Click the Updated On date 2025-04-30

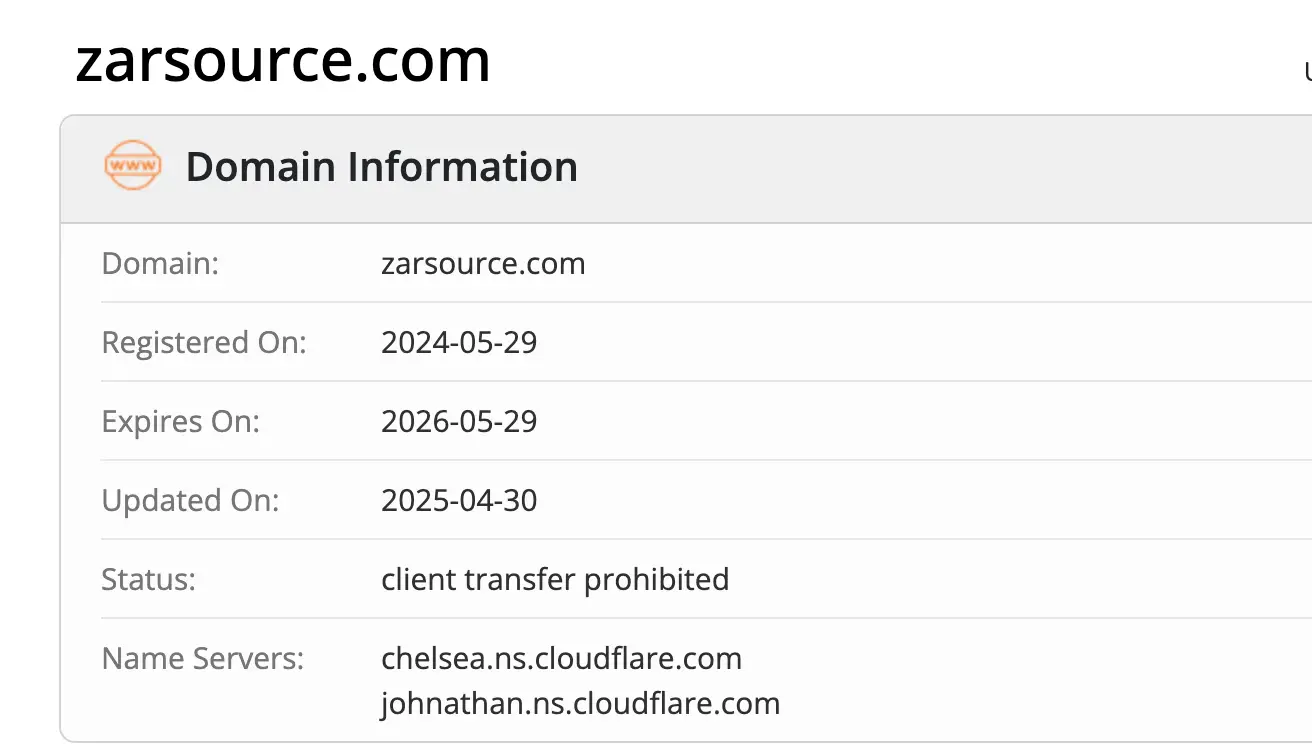459,500
